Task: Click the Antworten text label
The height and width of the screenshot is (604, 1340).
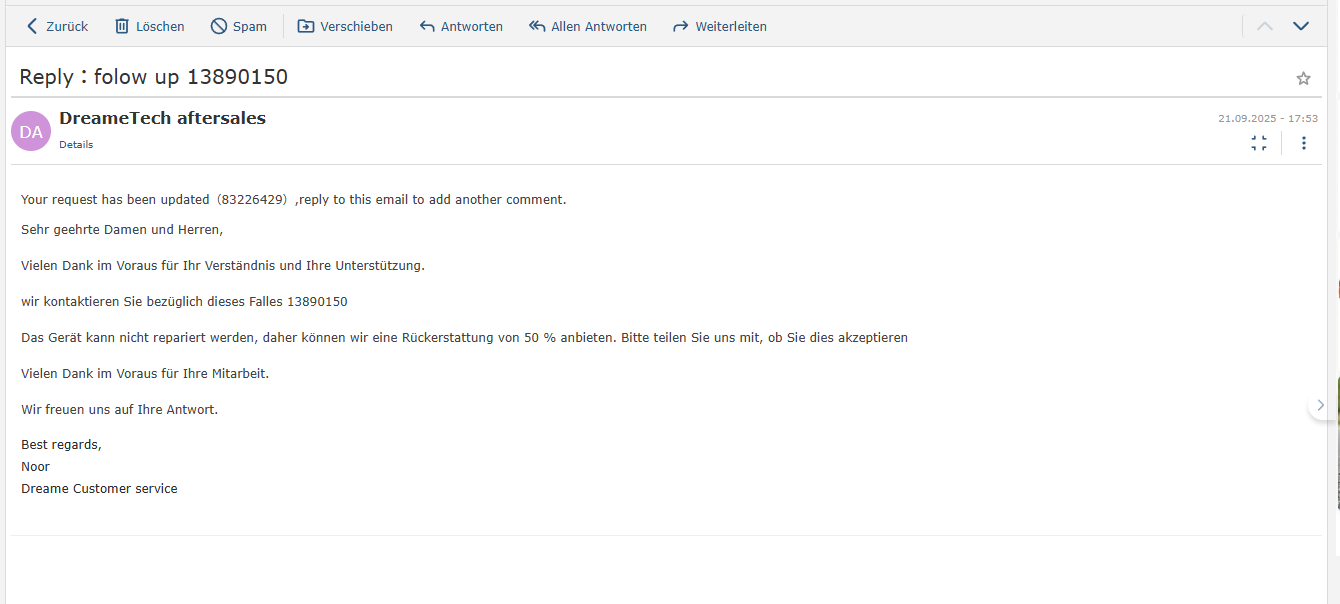Action: 472,27
